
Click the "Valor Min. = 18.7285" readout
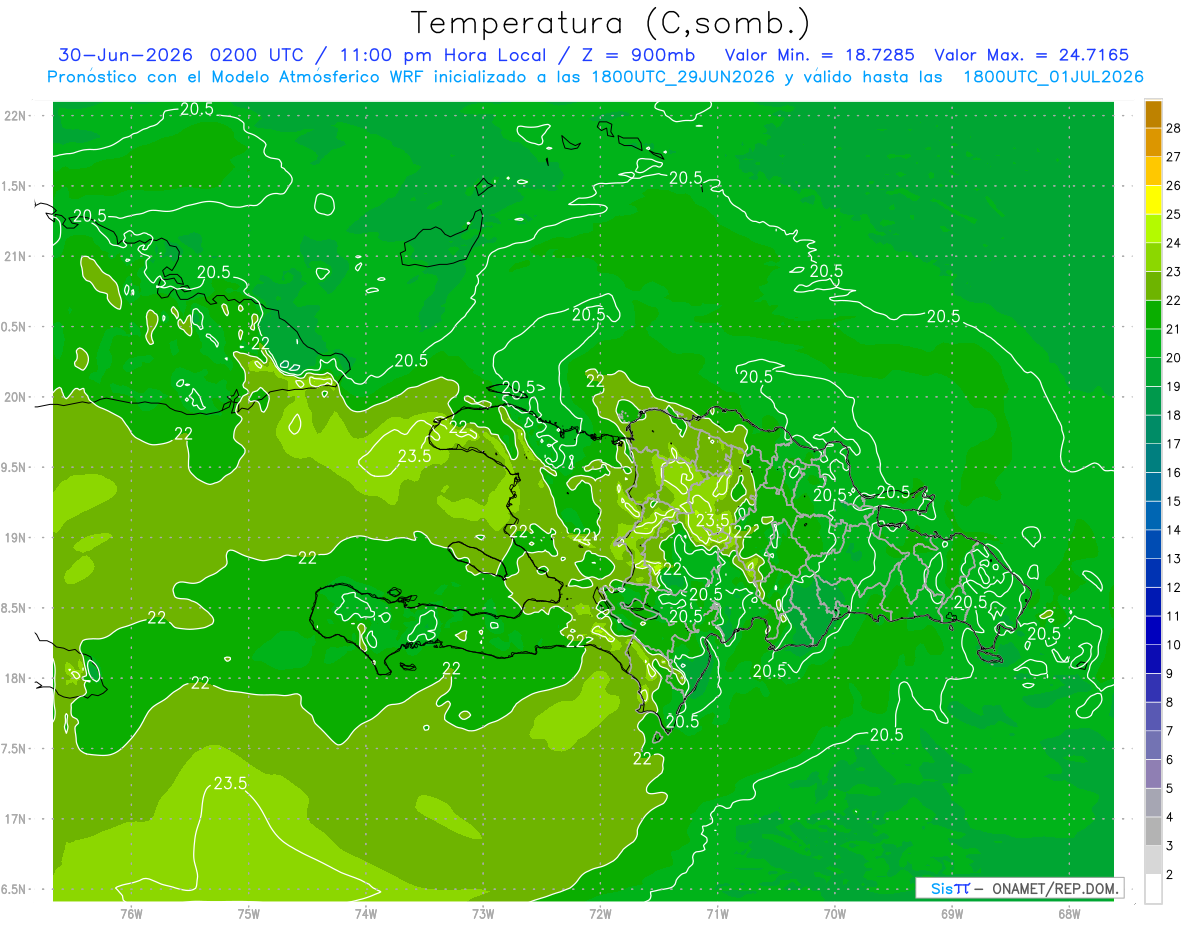[x=819, y=55]
